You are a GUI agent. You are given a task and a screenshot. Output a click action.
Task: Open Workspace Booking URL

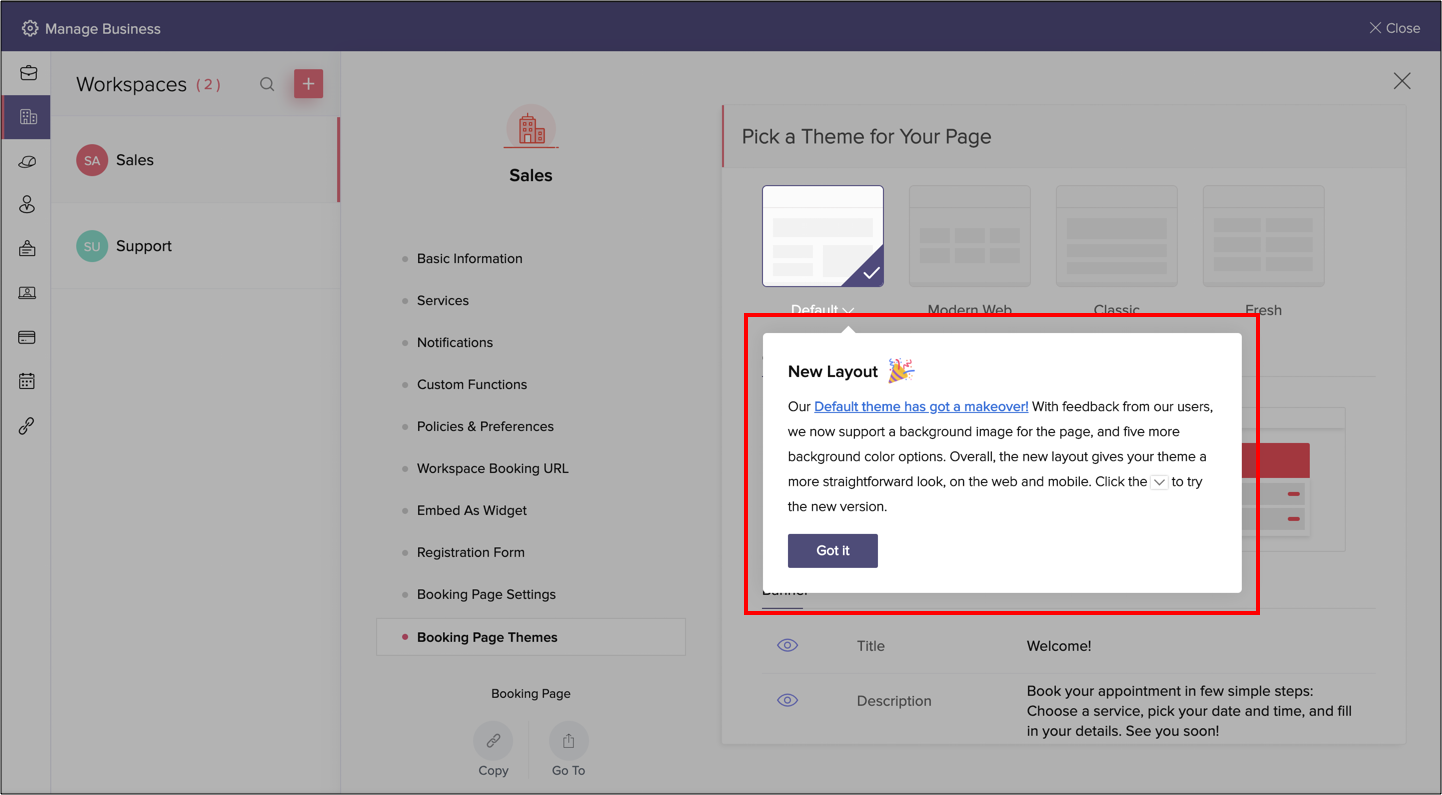click(492, 468)
